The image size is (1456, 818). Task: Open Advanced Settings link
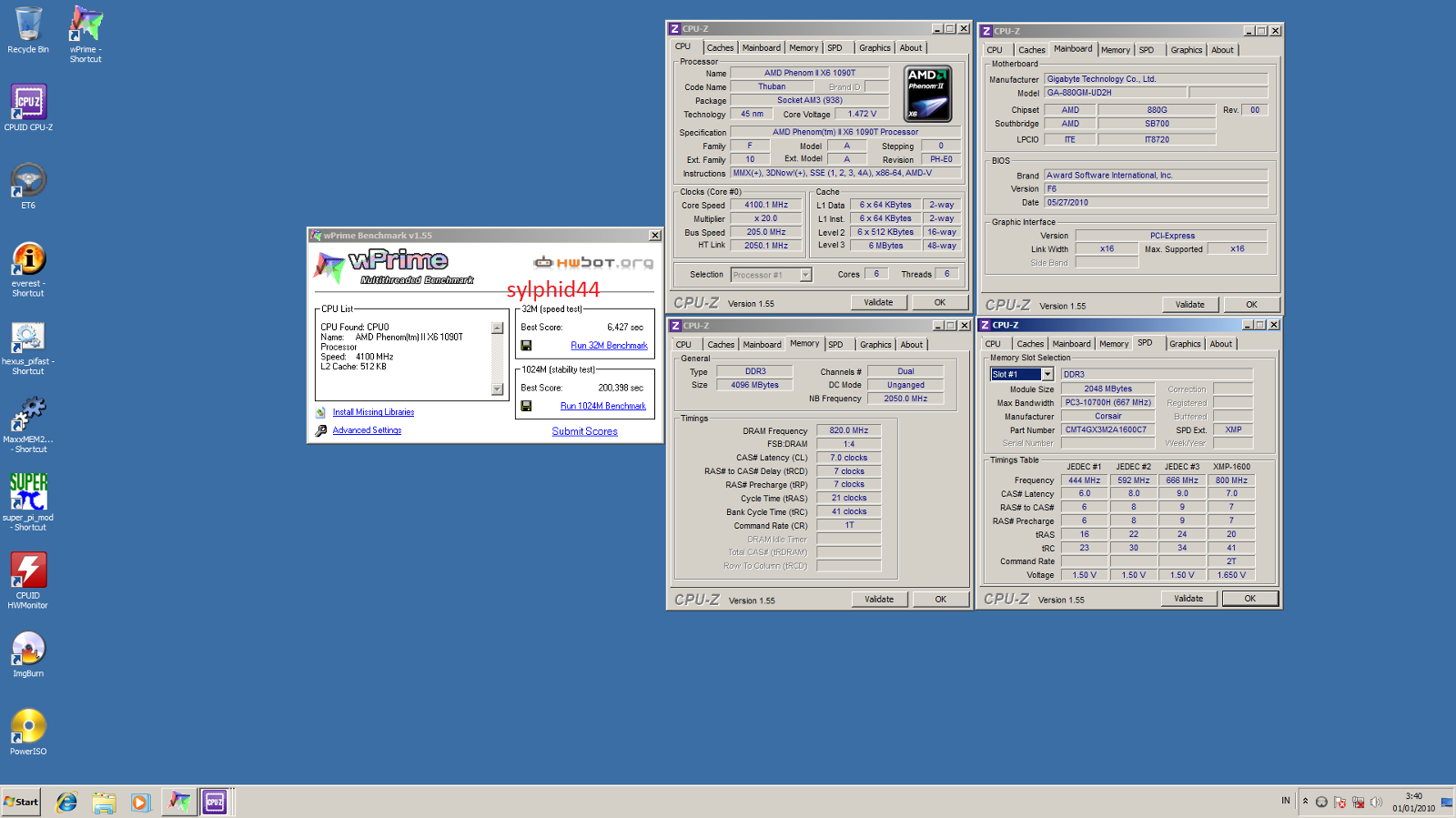(x=367, y=430)
